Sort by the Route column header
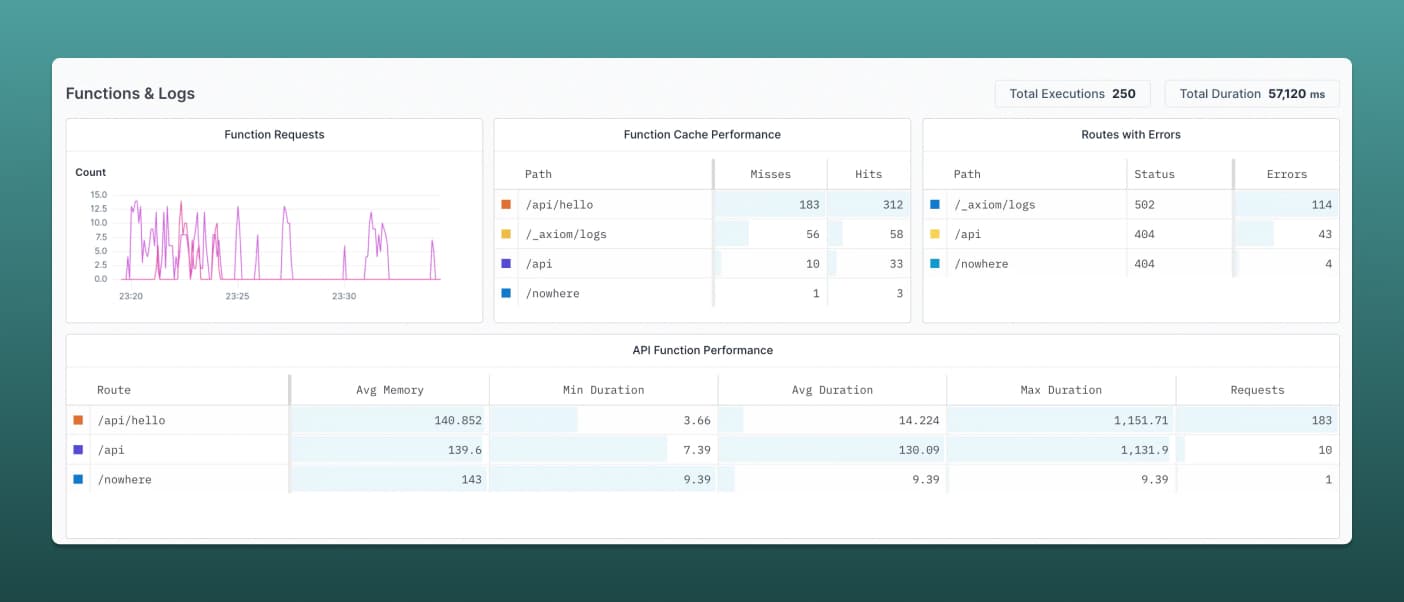1404x602 pixels. click(x=114, y=390)
